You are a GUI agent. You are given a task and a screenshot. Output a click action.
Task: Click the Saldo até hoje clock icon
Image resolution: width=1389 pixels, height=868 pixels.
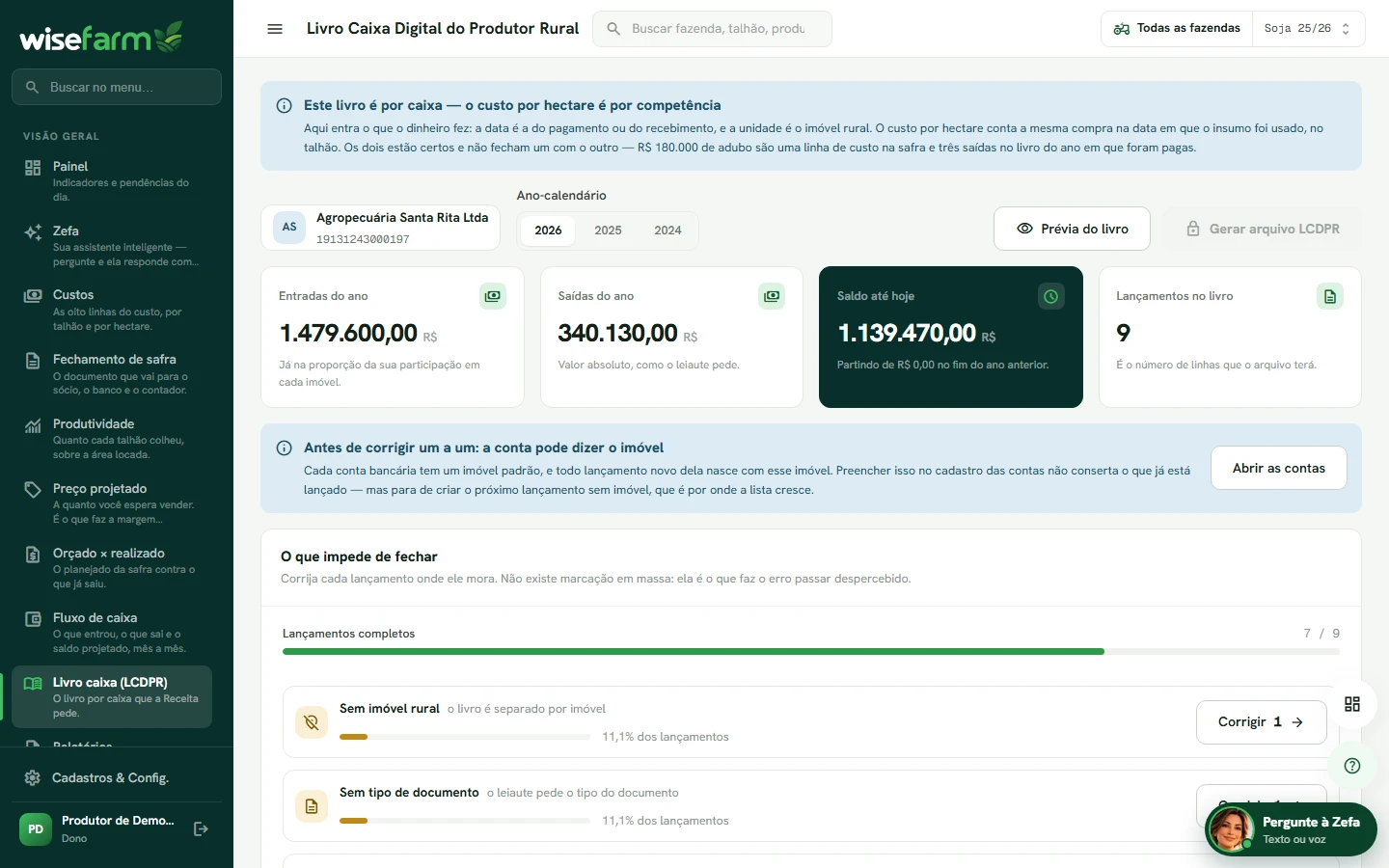pos(1051,296)
